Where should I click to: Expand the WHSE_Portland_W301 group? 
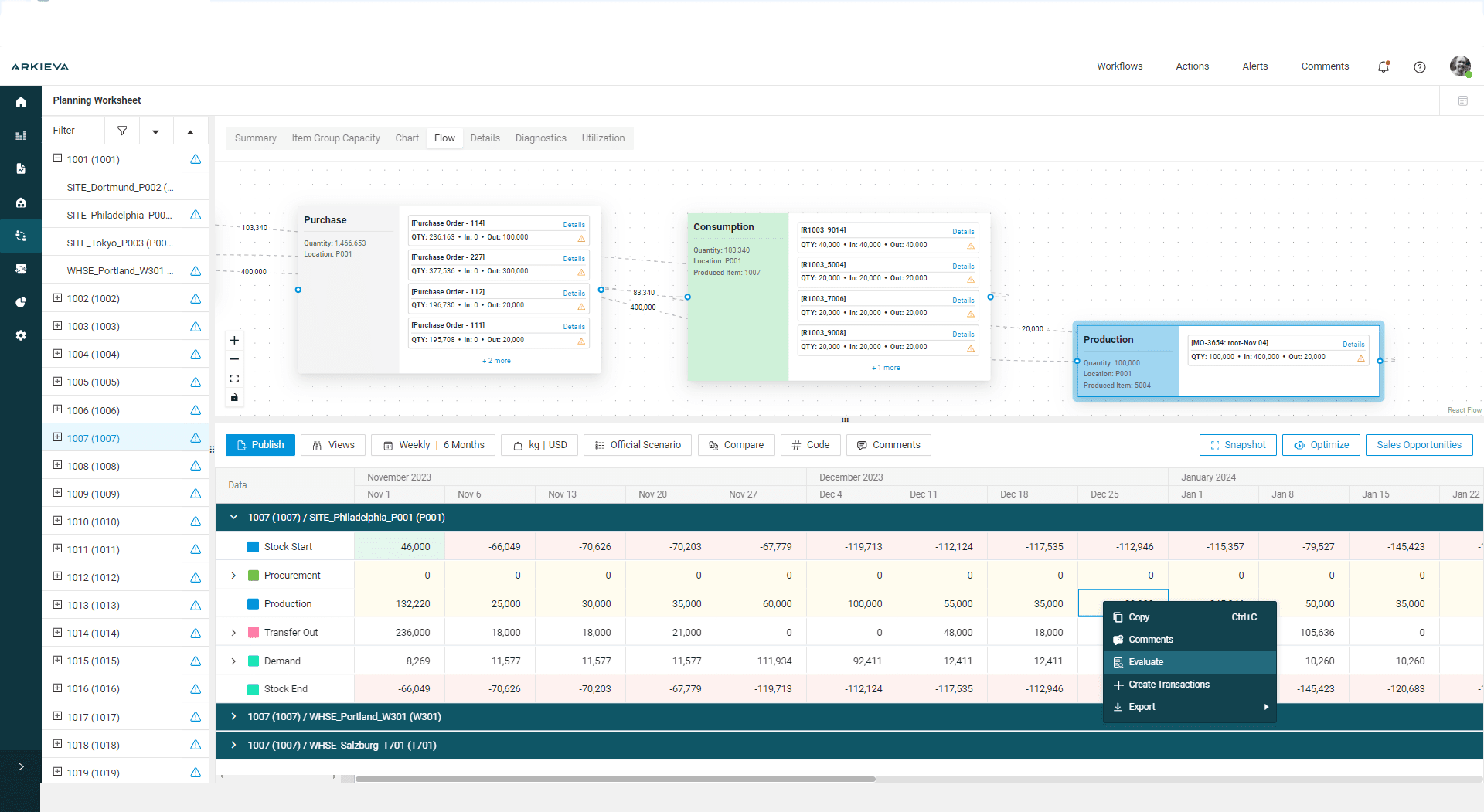(233, 717)
